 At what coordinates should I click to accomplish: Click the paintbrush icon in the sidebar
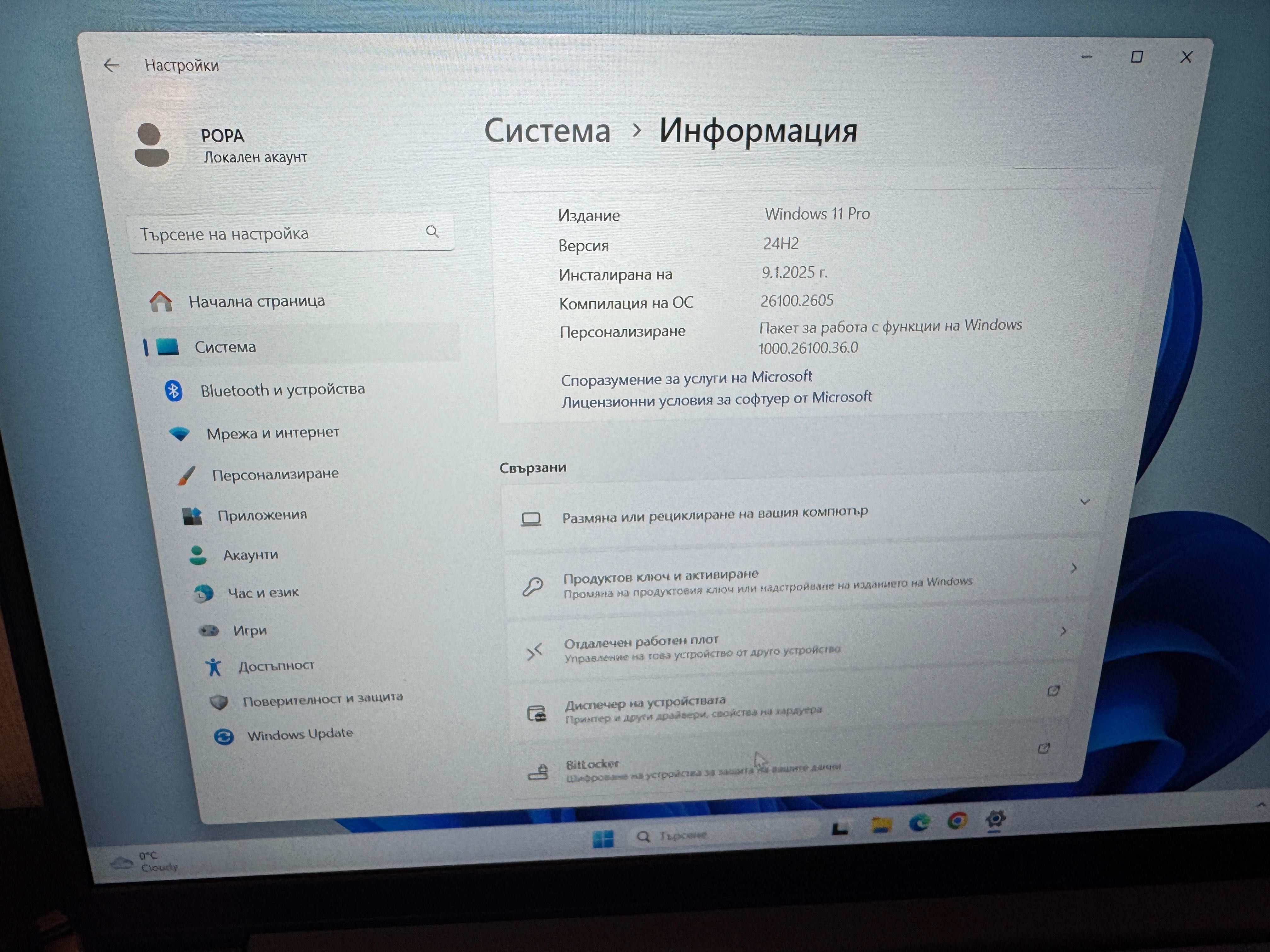tap(186, 476)
